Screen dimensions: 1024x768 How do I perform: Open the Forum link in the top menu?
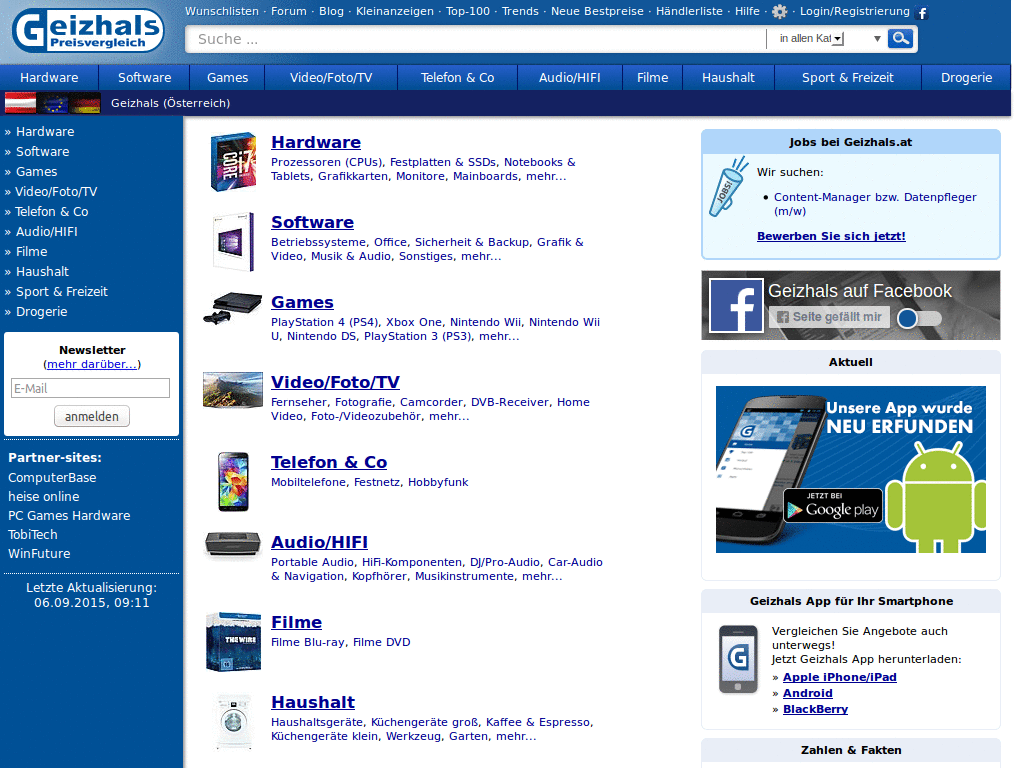tap(289, 11)
